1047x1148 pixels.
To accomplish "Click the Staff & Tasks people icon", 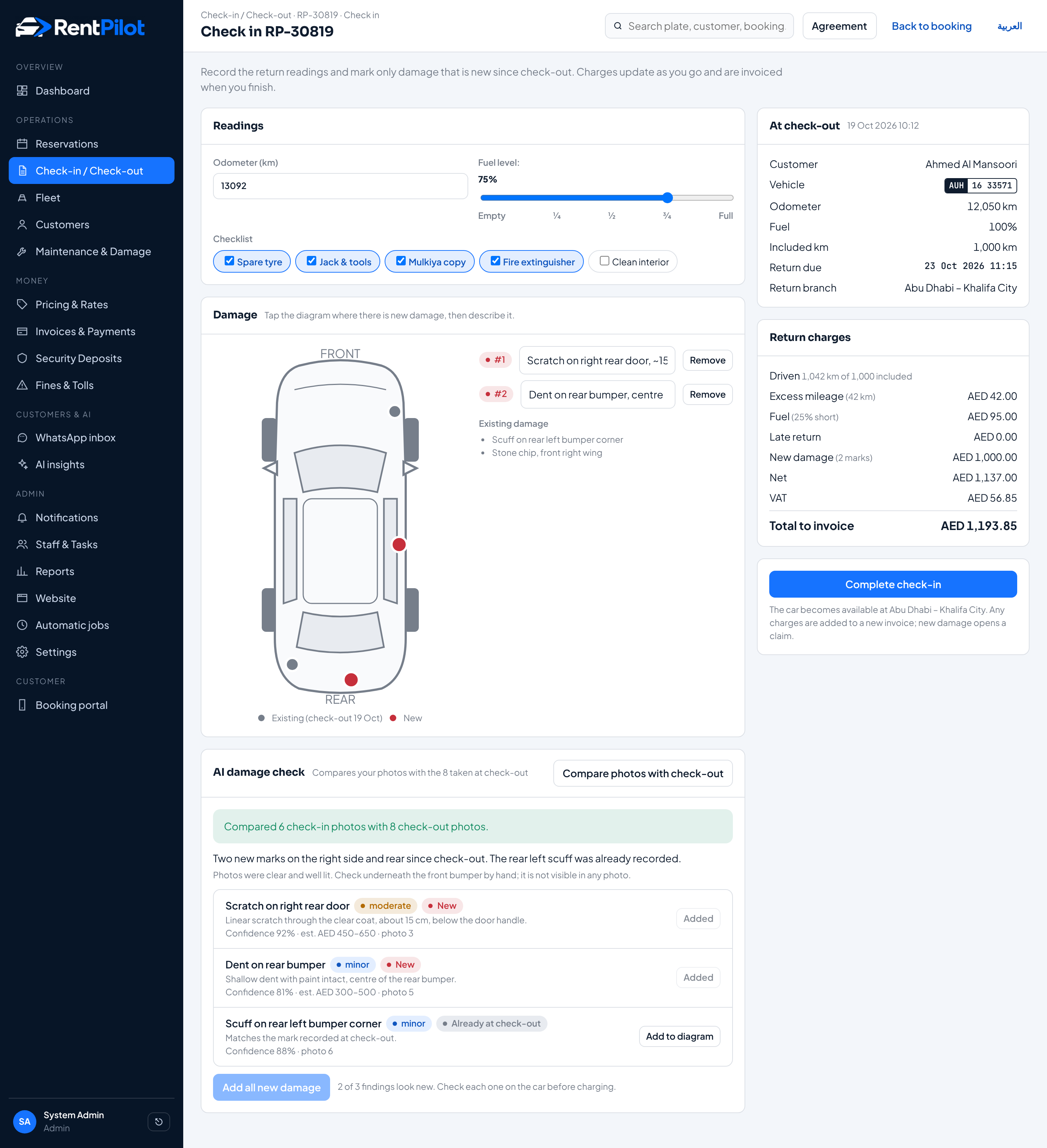I will point(22,545).
